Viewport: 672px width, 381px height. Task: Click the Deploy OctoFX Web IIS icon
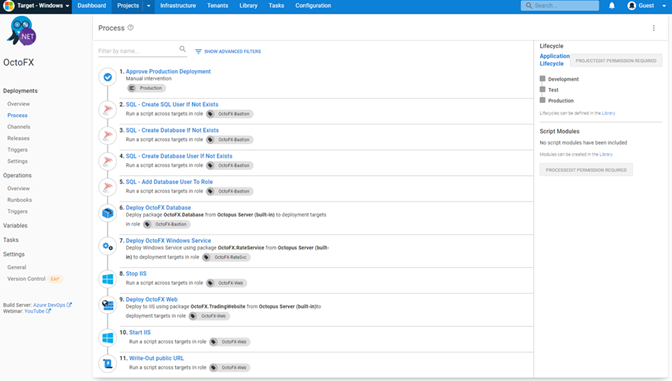pos(108,305)
